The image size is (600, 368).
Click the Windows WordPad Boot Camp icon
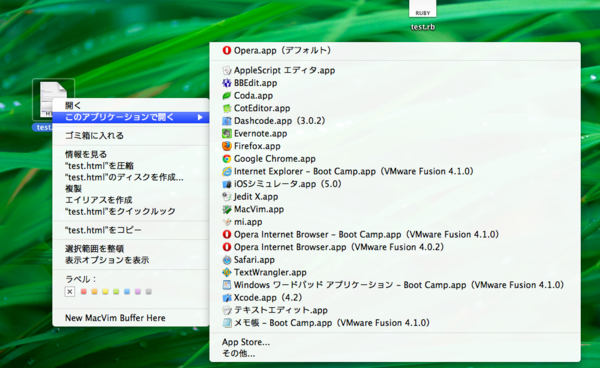(227, 285)
